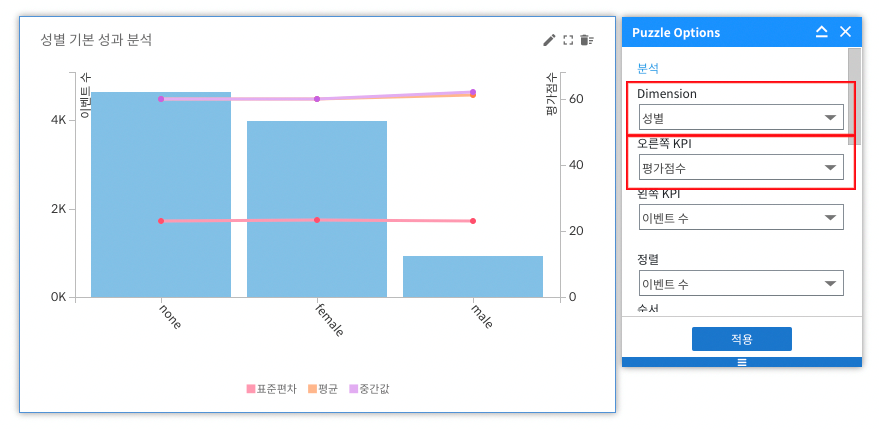Click the 평균 legend swatch
The width and height of the screenshot is (879, 429).
312,388
